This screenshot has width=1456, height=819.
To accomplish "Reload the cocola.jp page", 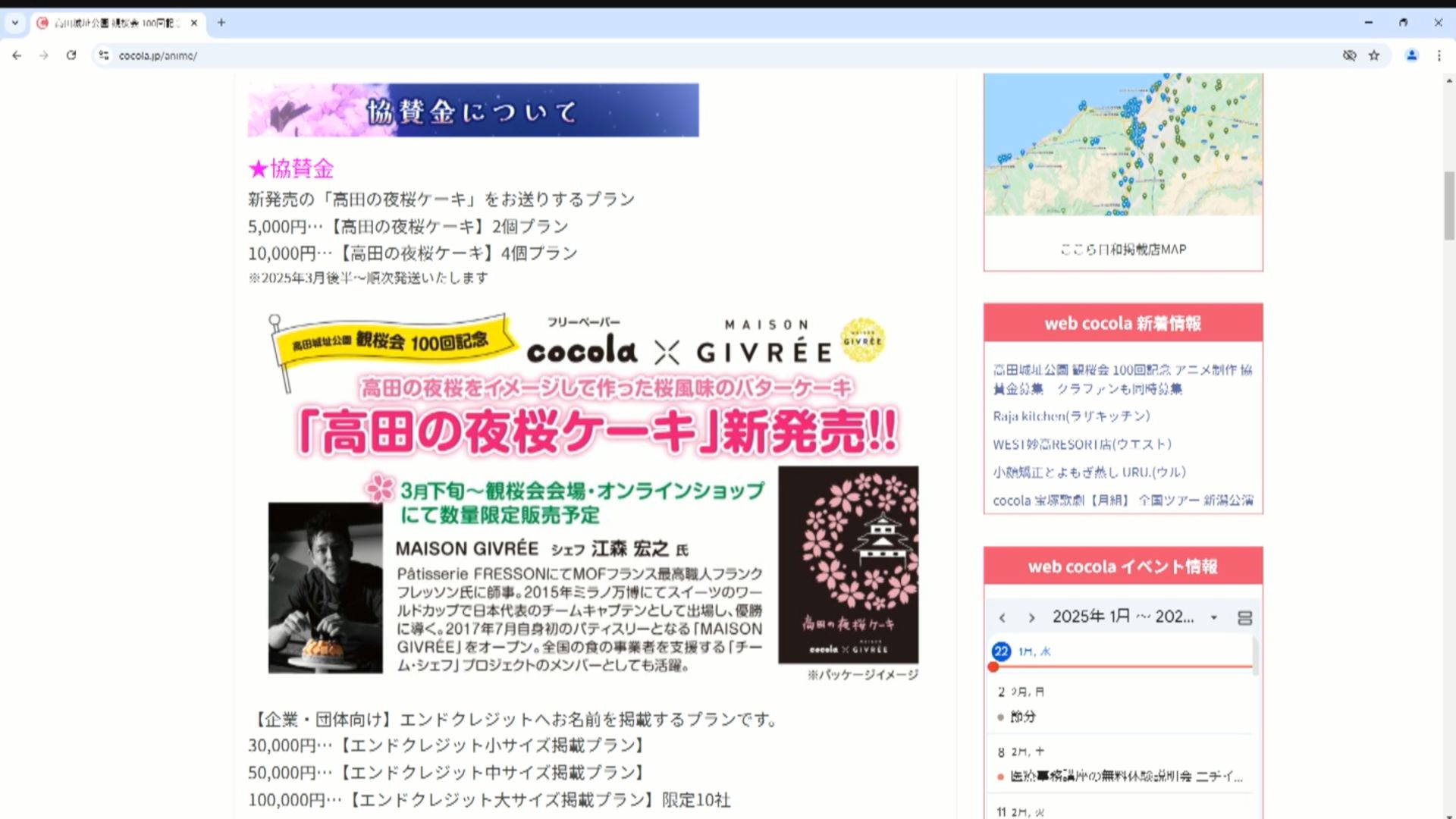I will click(71, 55).
